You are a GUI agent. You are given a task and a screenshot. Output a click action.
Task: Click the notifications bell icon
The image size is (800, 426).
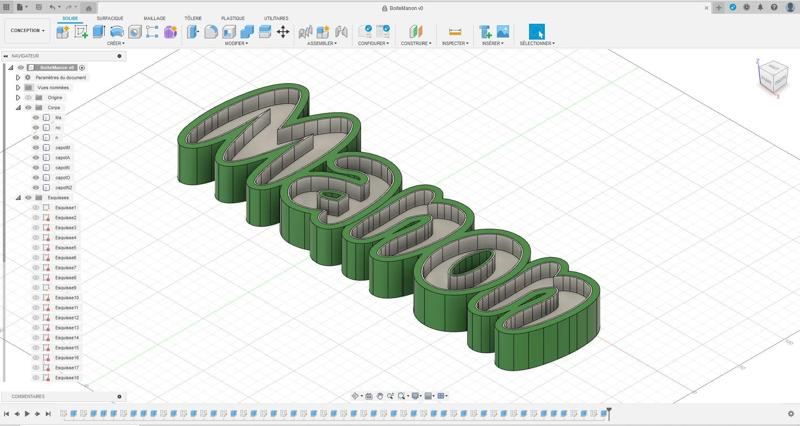point(759,7)
